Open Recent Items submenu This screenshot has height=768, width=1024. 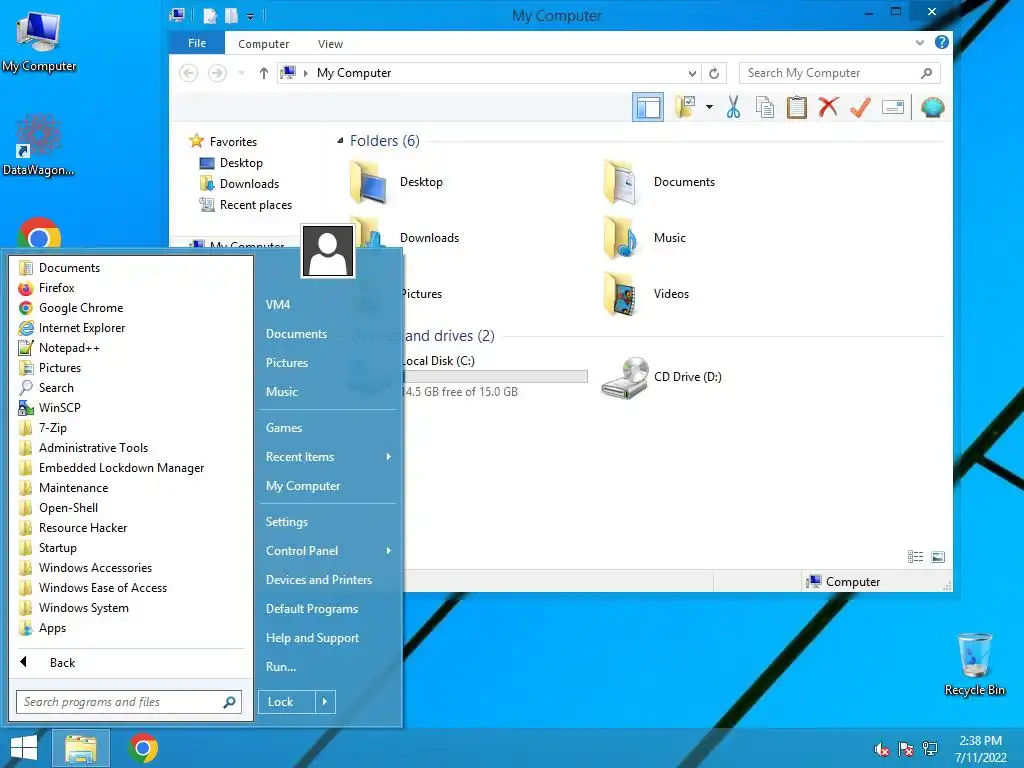[x=328, y=457]
